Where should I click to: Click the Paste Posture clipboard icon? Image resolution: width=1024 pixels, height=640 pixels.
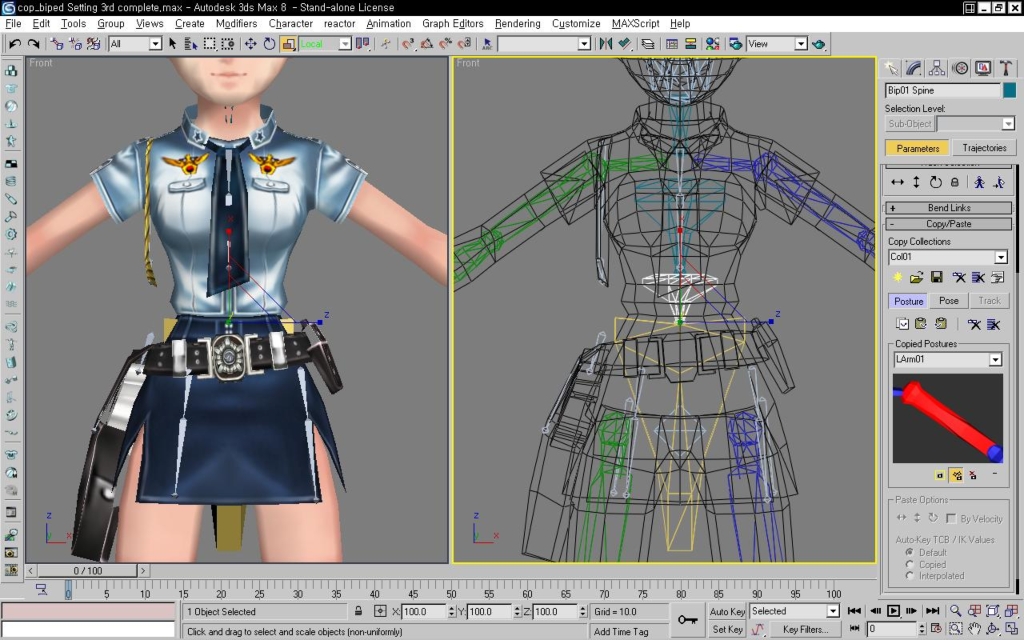coord(921,324)
